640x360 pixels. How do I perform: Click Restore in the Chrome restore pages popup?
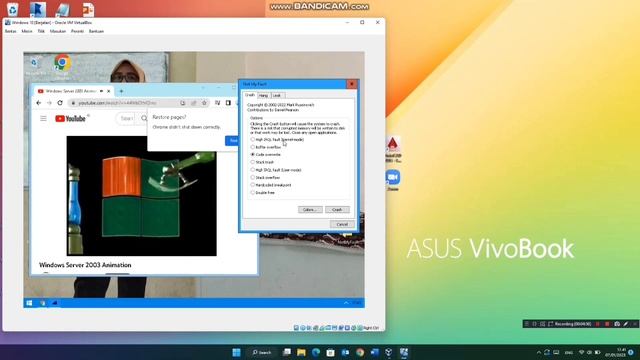232,141
